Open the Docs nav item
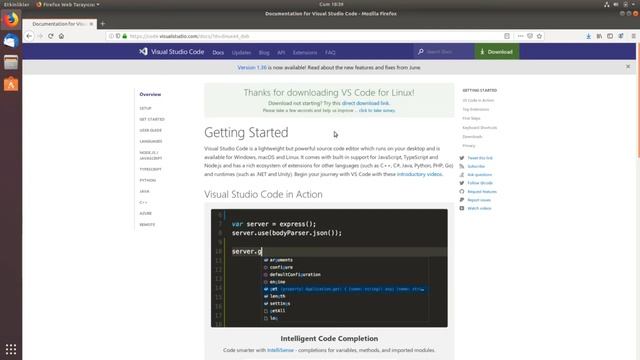The height and width of the screenshot is (360, 640). [218, 53]
